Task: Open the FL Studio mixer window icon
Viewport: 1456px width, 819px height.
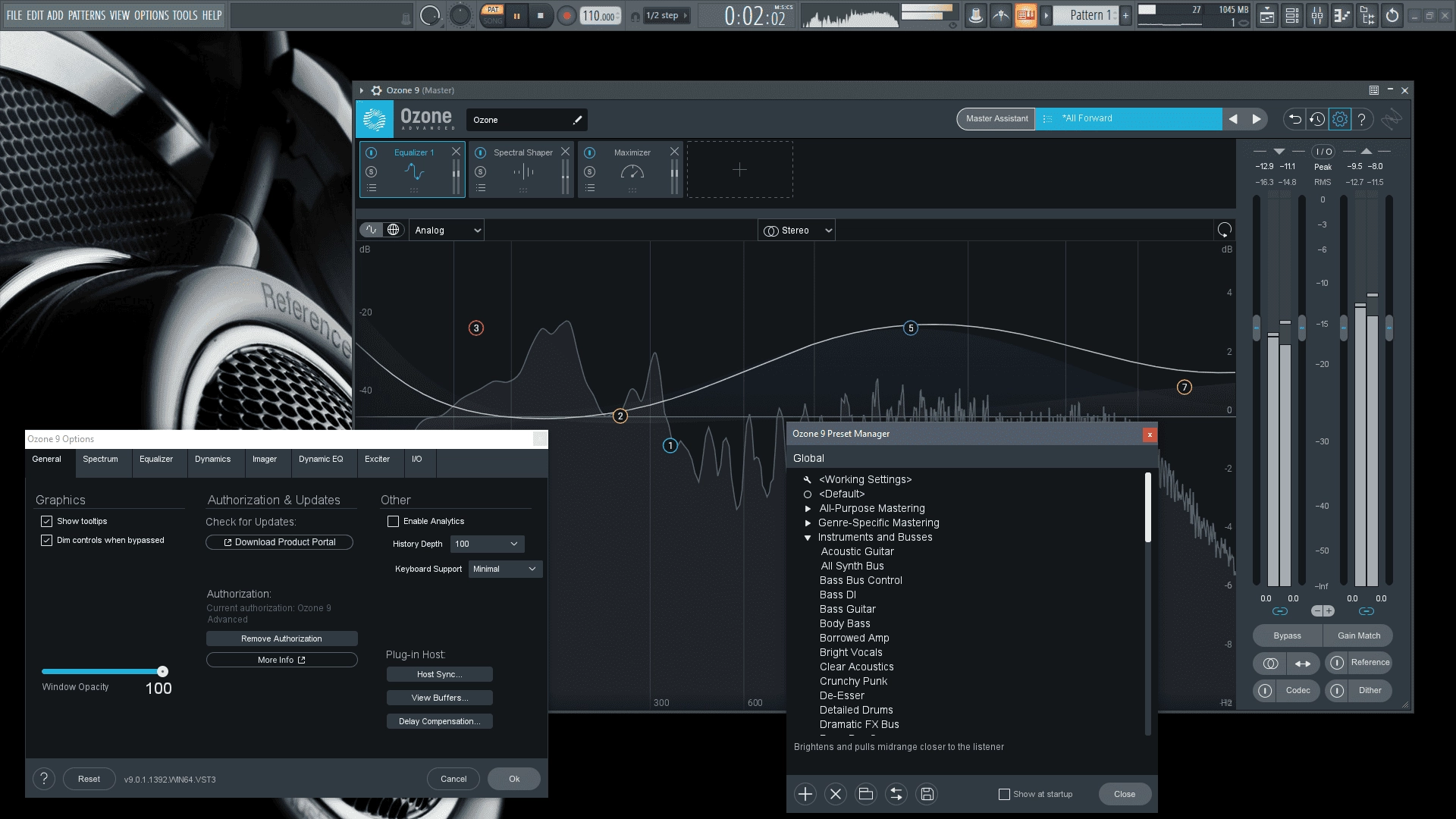Action: point(1317,15)
